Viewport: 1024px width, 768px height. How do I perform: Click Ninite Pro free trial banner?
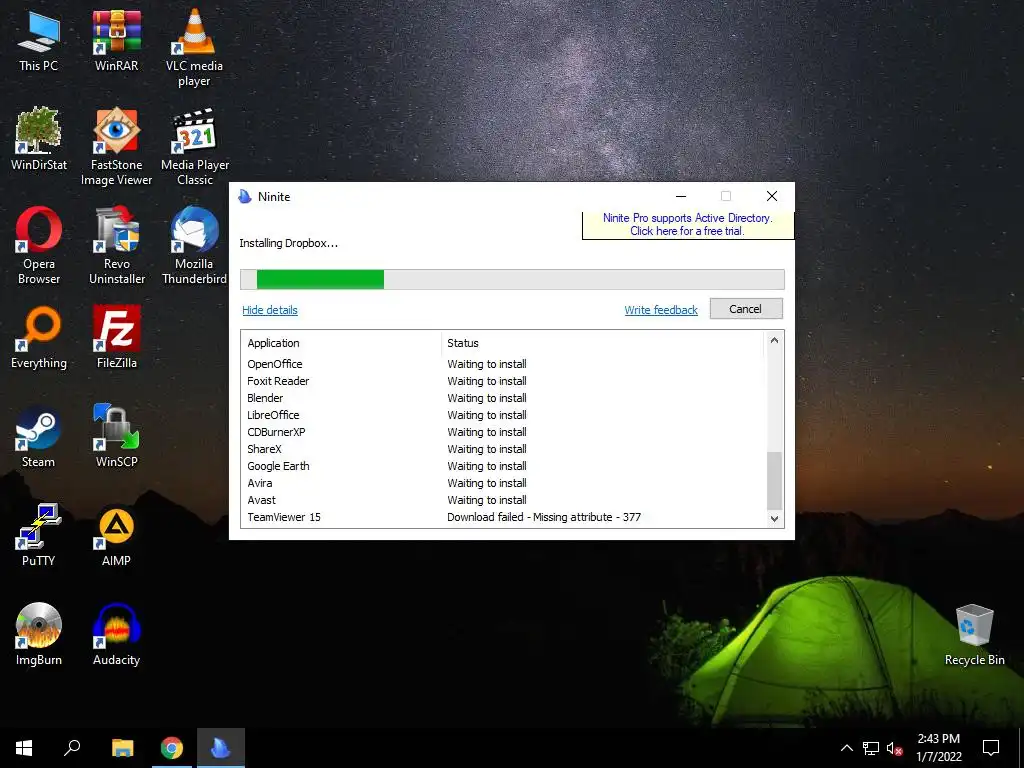(688, 225)
